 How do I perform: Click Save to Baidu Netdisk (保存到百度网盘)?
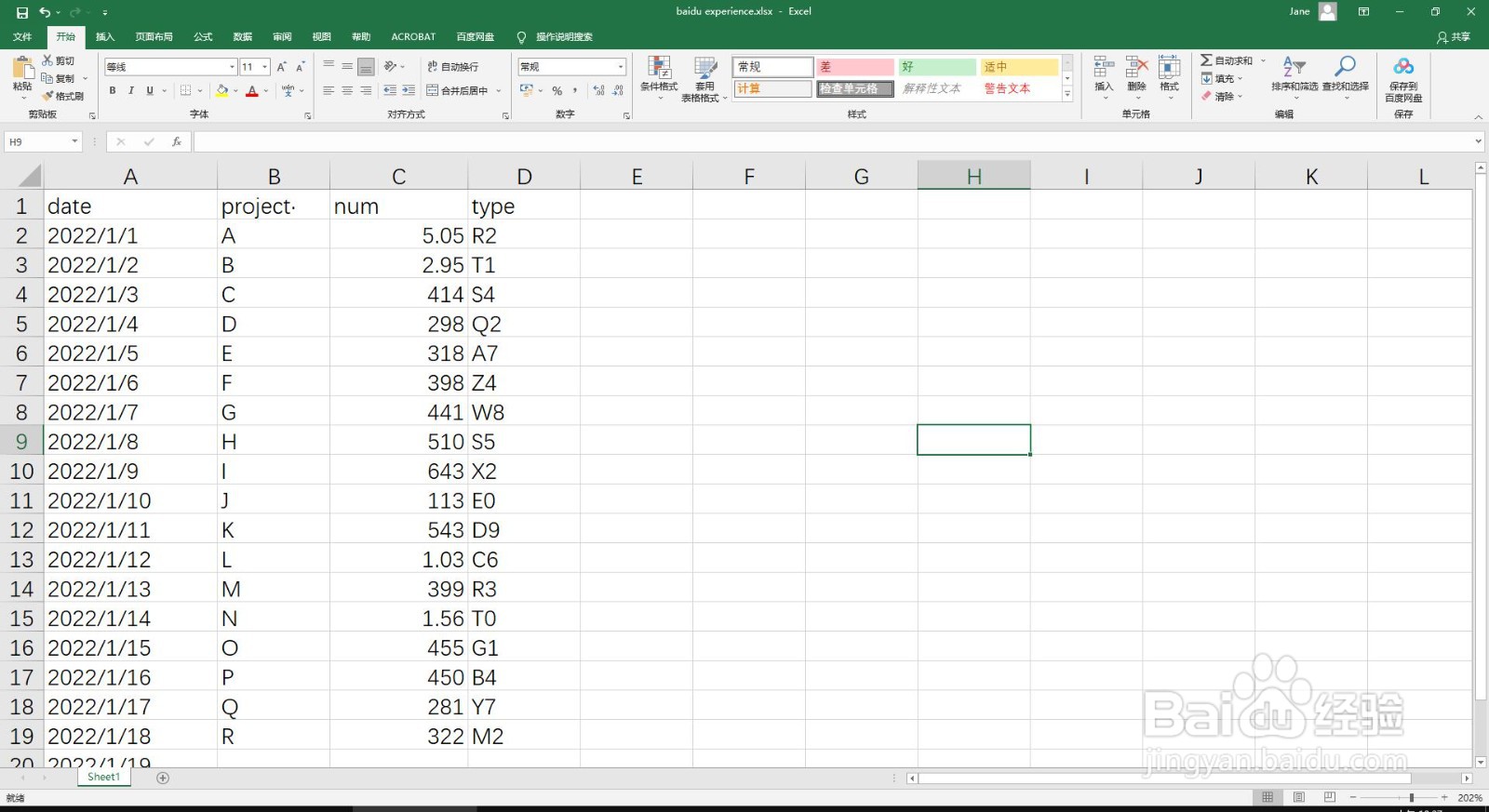[x=1403, y=79]
